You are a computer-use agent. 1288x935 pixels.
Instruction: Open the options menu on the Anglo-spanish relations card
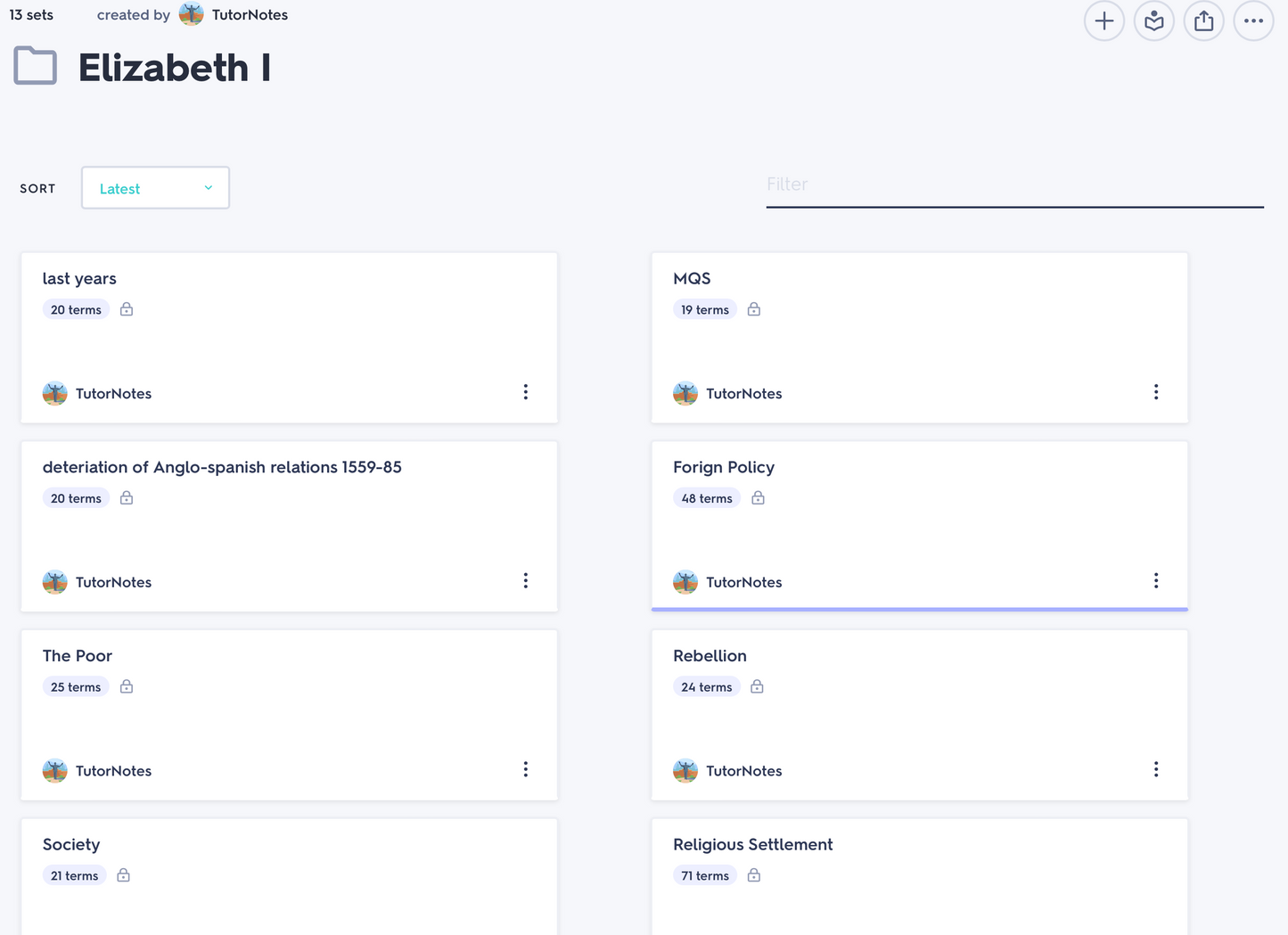pos(526,581)
